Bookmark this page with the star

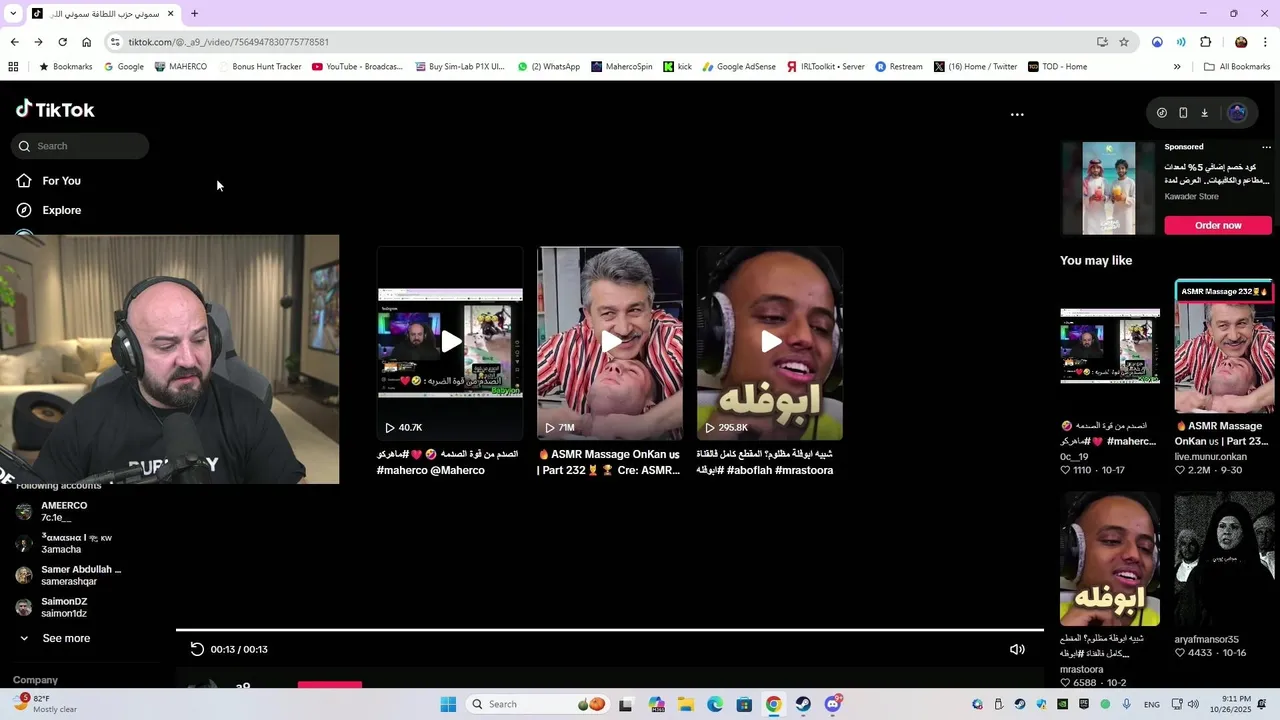1124,42
